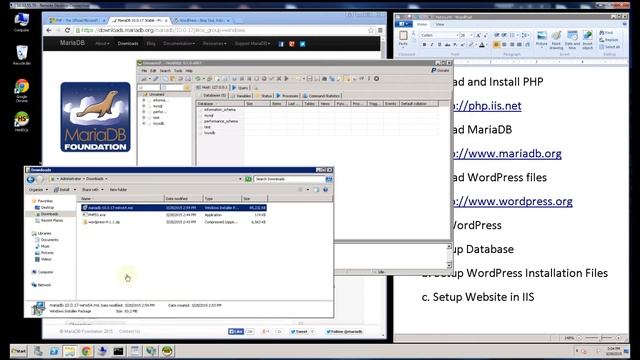Switch to HeidiSQL Processes tab
The image size is (640, 360).
[x=287, y=96]
